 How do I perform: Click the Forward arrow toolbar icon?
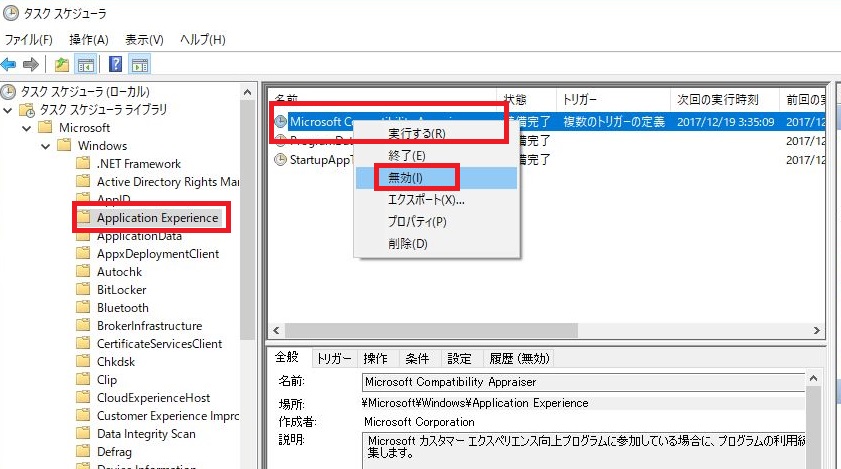click(x=31, y=65)
